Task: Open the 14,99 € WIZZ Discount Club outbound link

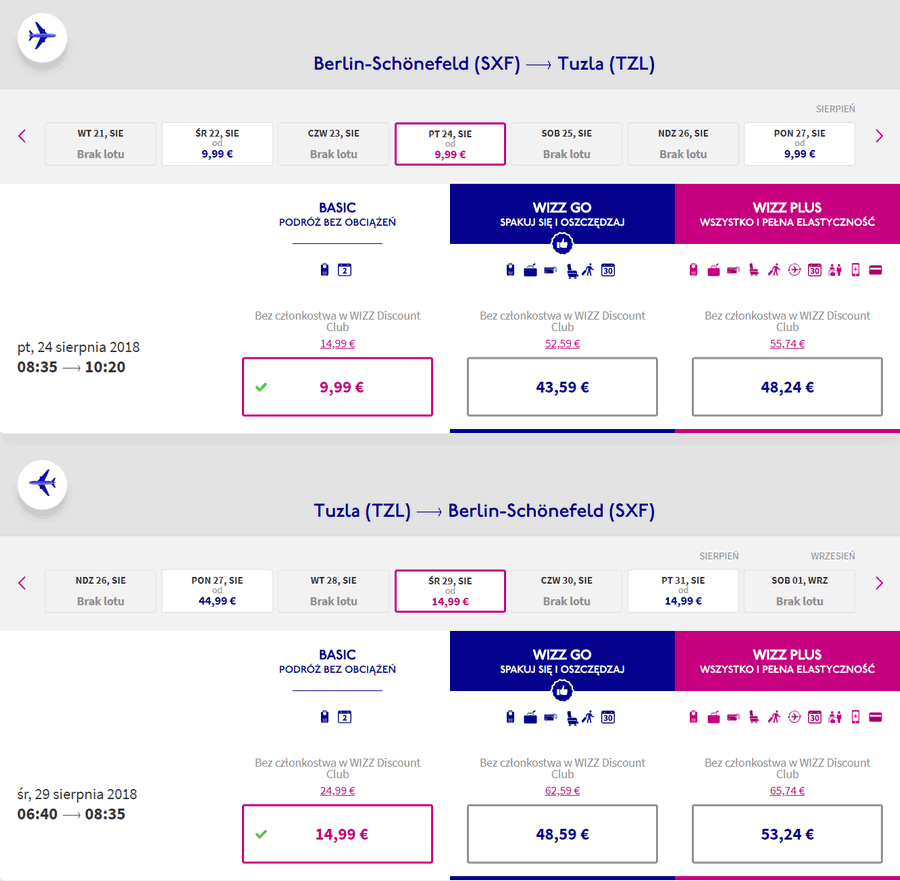Action: tap(338, 344)
